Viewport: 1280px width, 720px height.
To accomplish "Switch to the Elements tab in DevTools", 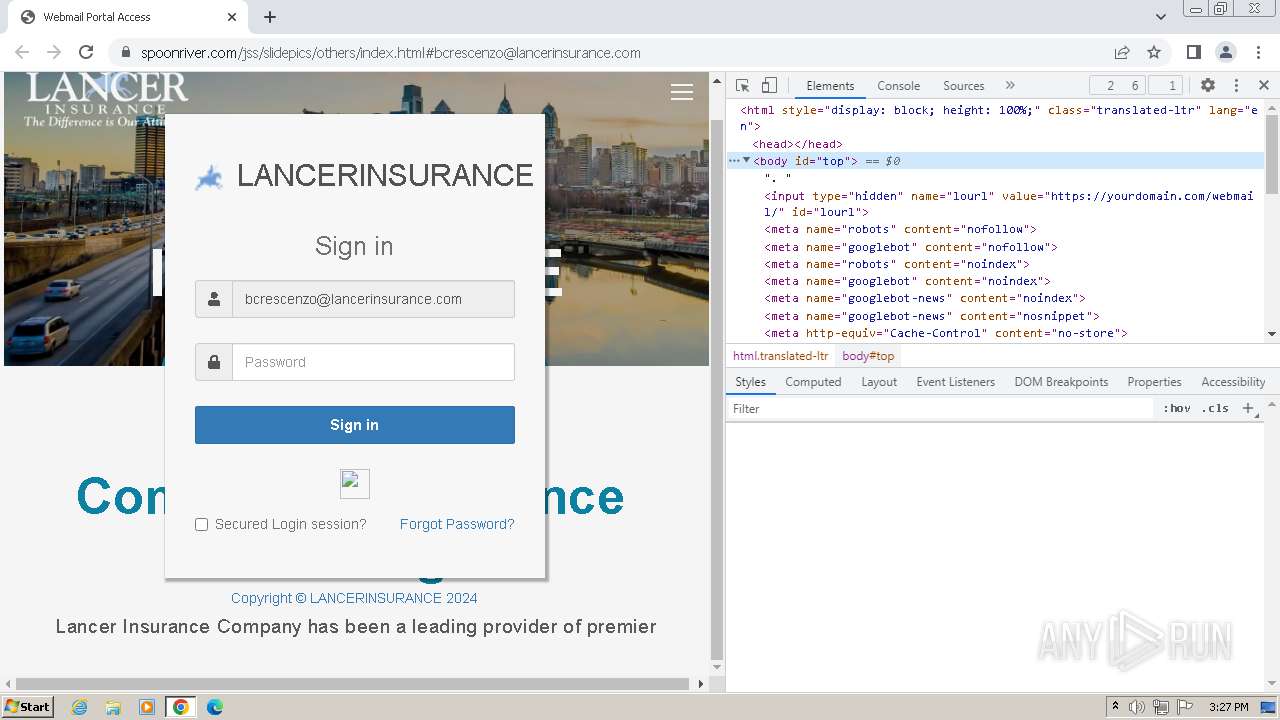I will click(x=830, y=85).
